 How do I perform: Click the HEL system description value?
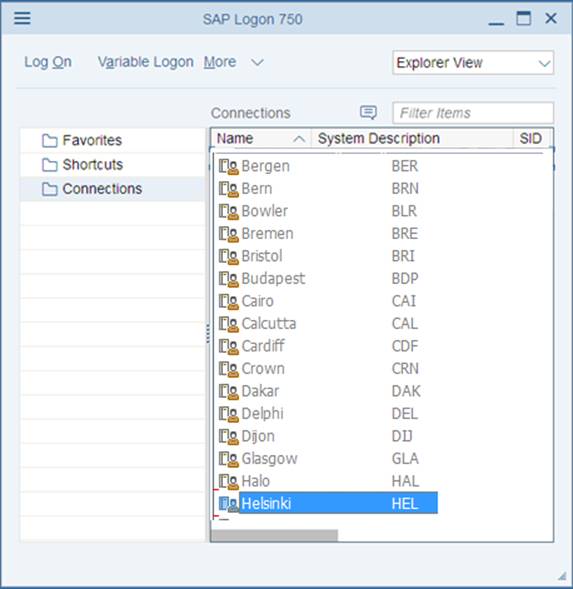click(405, 504)
